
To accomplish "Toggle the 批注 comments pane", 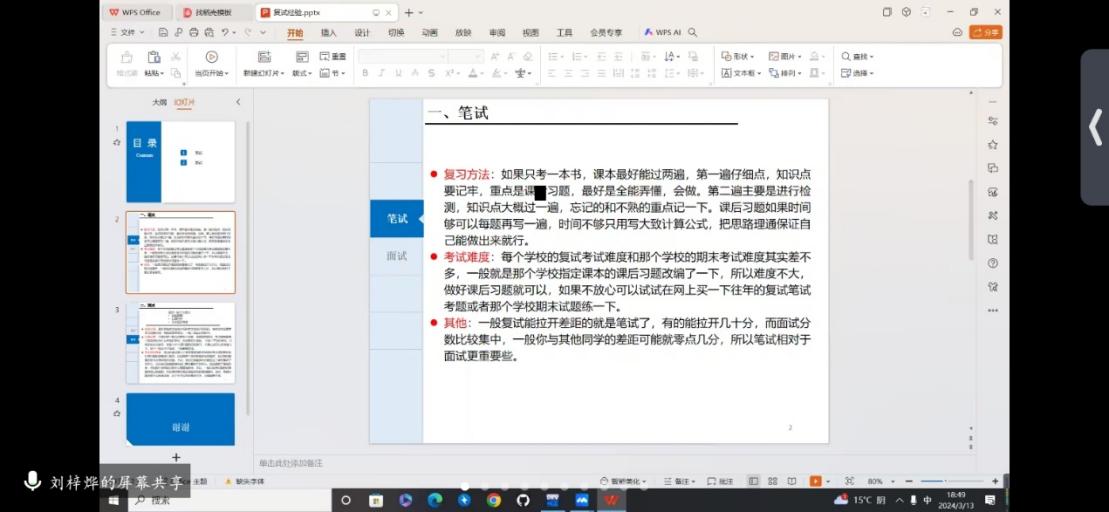I will [722, 481].
